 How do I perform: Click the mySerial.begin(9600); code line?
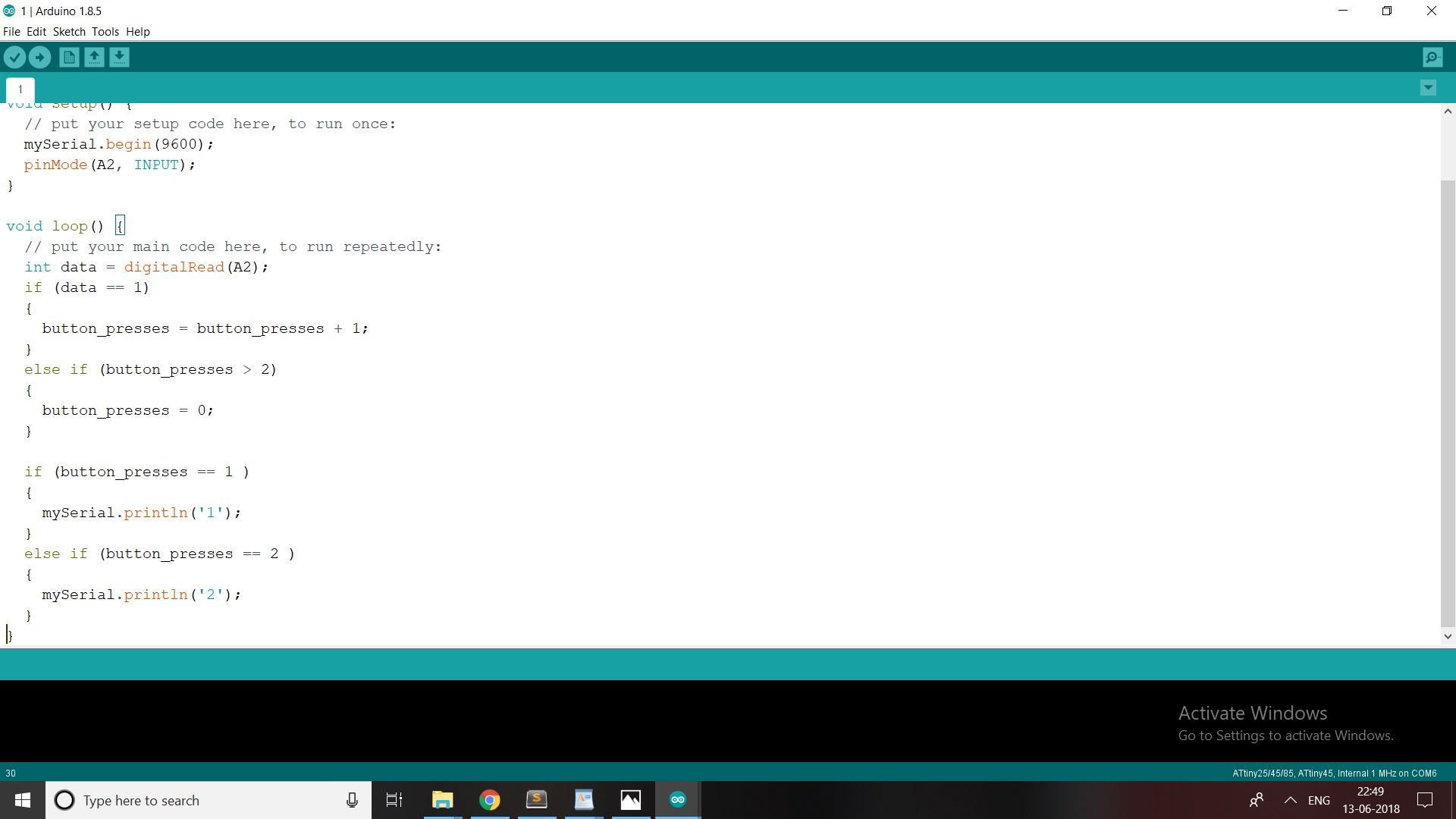click(119, 144)
